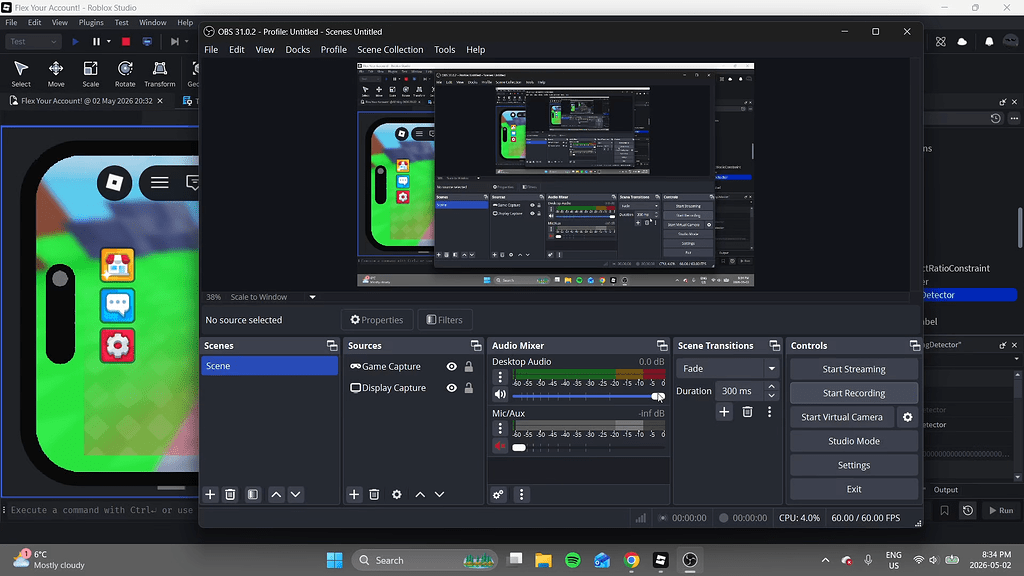Image resolution: width=1024 pixels, height=576 pixels.
Task: Pop out the Sources dock
Action: (x=476, y=345)
